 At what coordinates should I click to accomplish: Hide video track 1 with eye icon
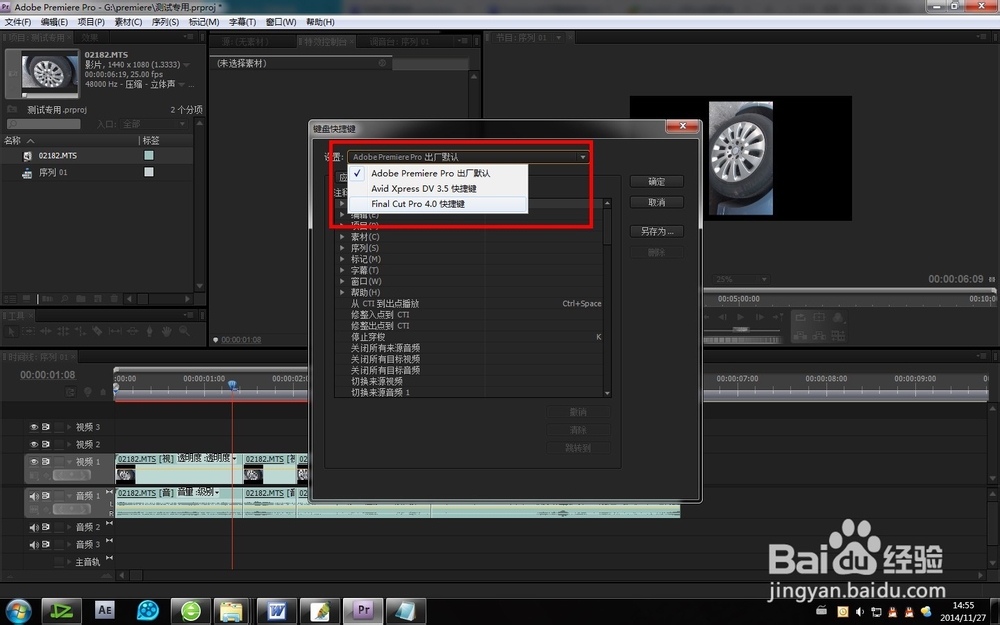pyautogui.click(x=34, y=462)
